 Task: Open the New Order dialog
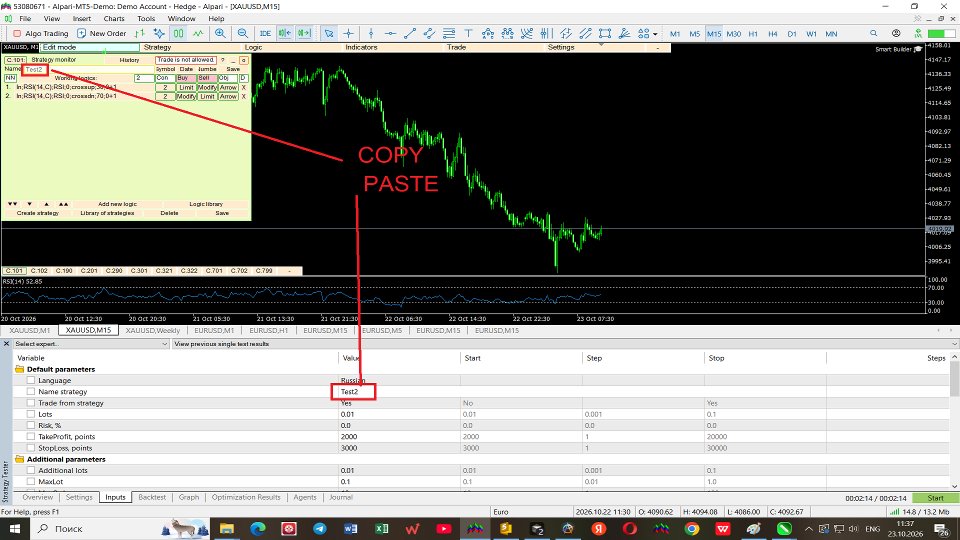click(102, 34)
